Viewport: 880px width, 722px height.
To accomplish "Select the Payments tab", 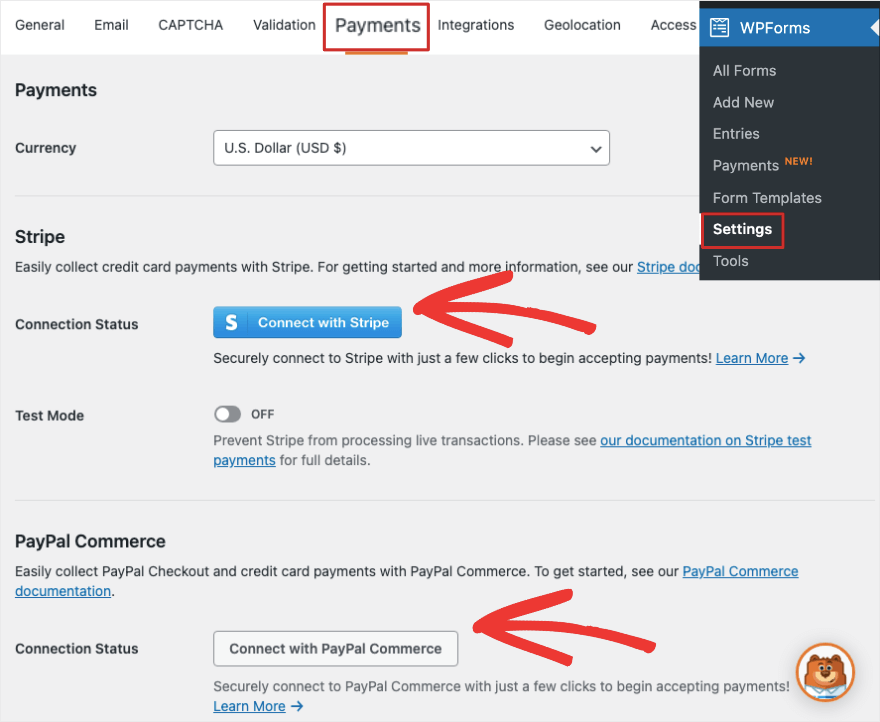I will tap(377, 26).
